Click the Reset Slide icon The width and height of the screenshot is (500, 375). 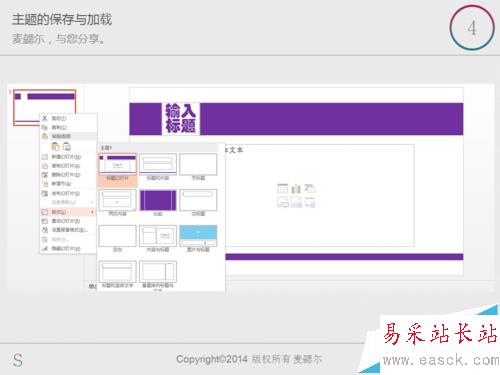[x=45, y=221]
